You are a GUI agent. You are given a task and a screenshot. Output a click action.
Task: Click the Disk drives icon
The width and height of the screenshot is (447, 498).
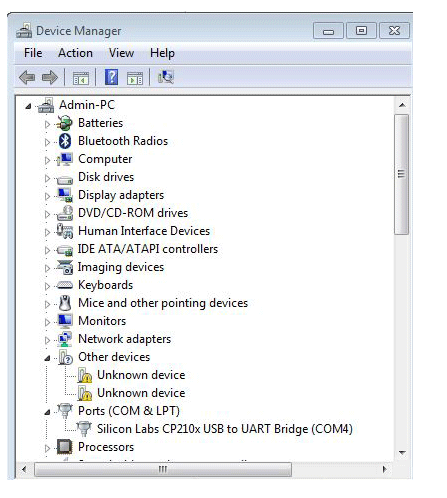pos(65,180)
